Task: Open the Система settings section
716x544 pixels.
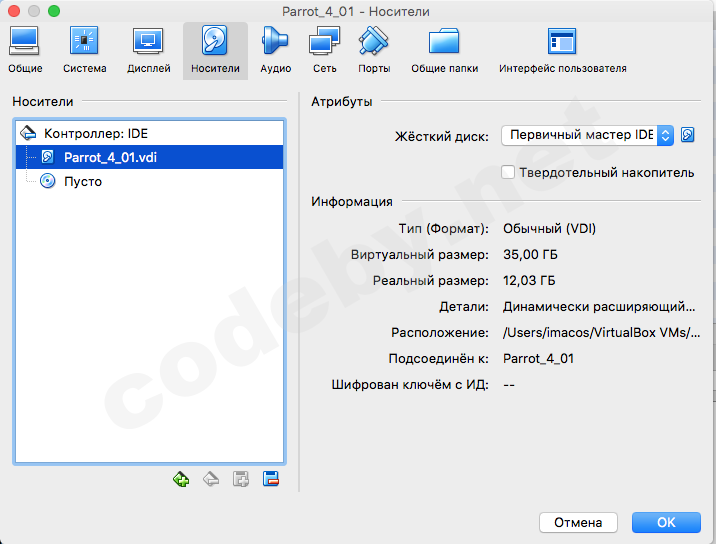Action: tap(84, 50)
